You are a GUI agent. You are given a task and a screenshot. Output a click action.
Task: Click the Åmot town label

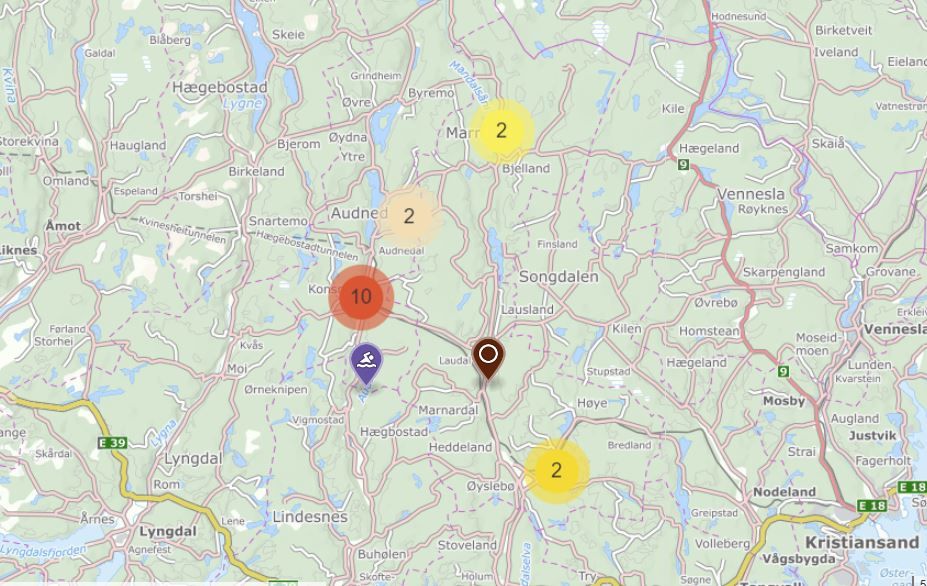63,225
